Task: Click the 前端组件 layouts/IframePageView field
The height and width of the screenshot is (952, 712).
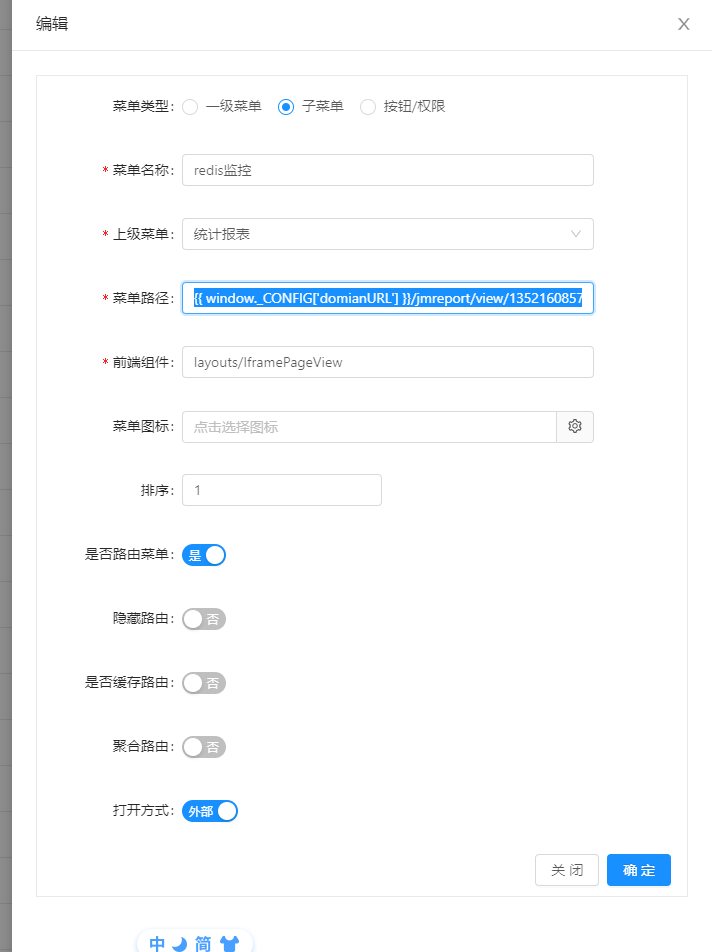Action: click(388, 362)
